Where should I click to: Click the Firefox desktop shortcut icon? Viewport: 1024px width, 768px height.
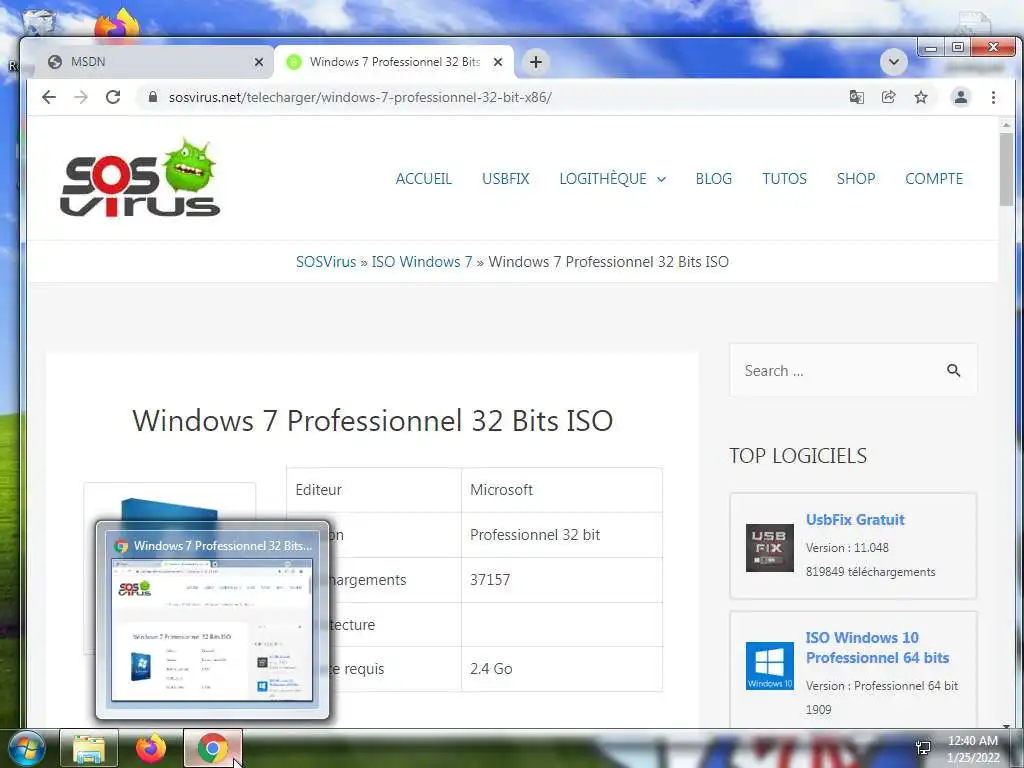point(118,25)
